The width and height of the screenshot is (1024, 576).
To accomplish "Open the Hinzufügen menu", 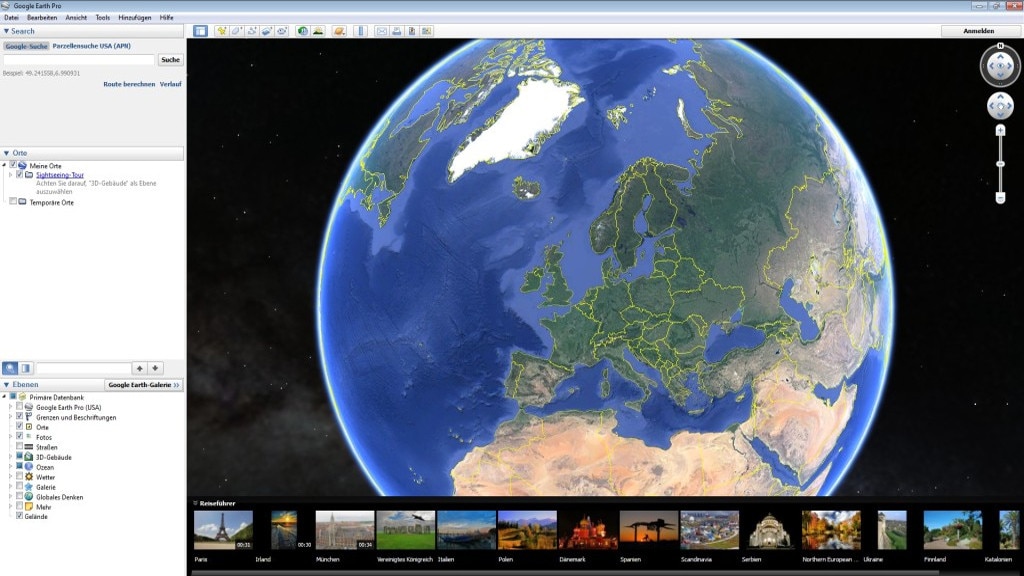I will click(x=135, y=18).
